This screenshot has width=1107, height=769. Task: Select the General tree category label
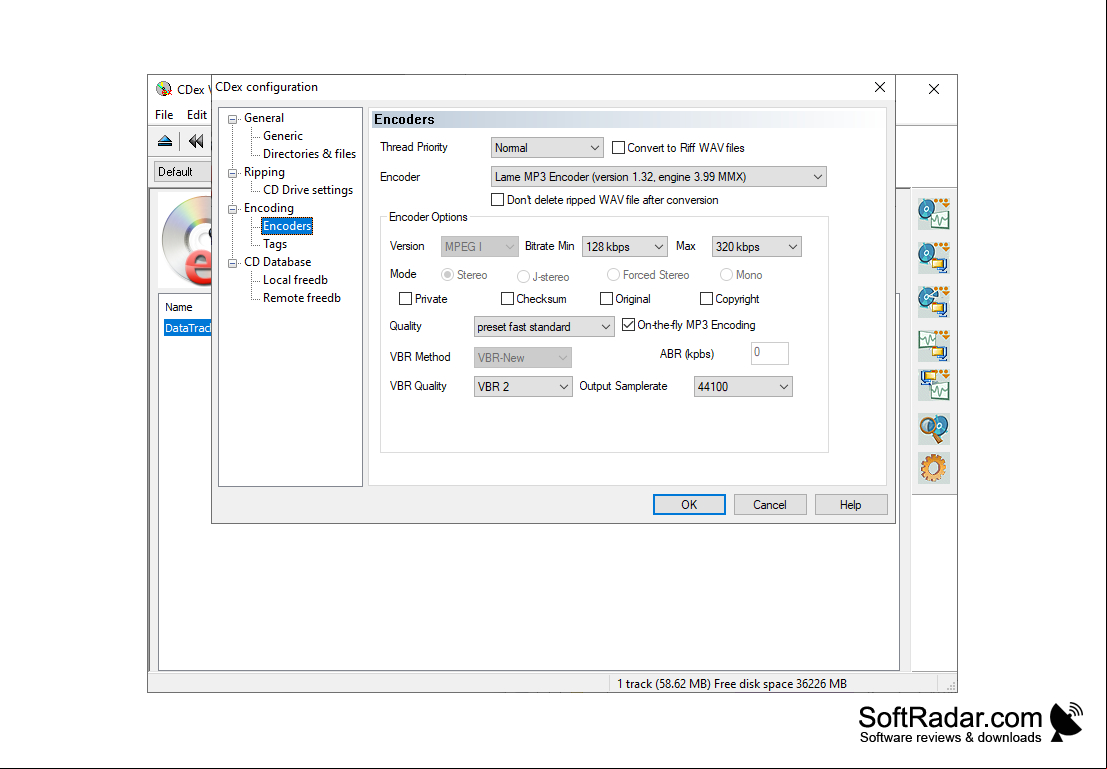point(264,118)
